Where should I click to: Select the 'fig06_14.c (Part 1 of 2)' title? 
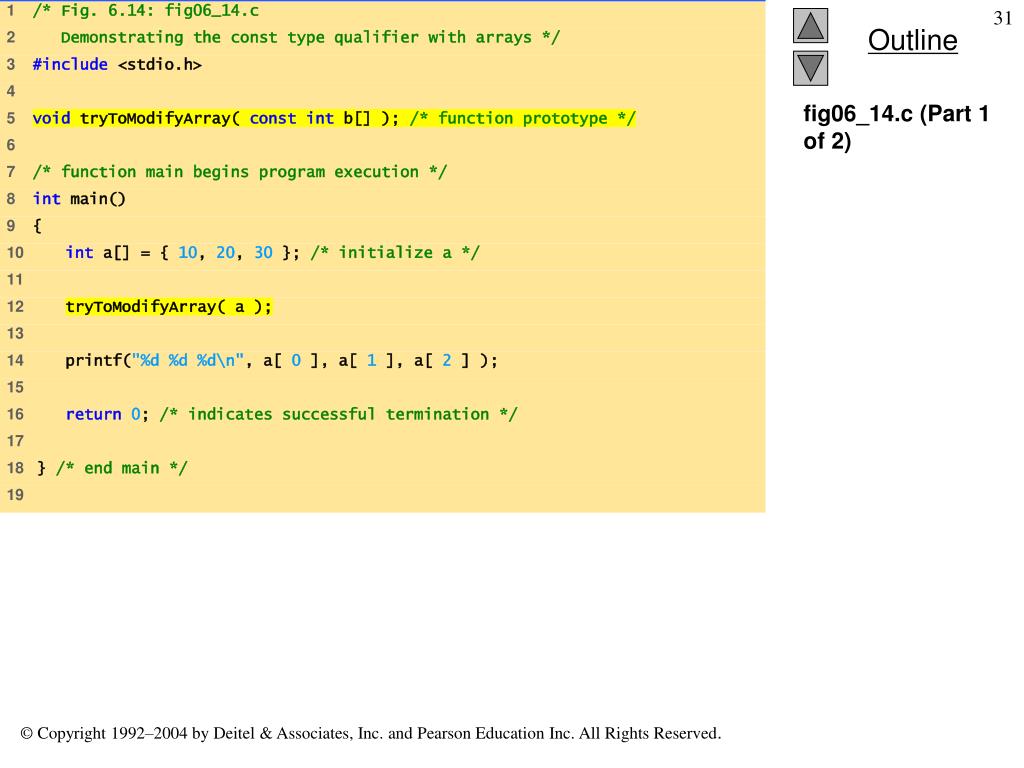896,127
